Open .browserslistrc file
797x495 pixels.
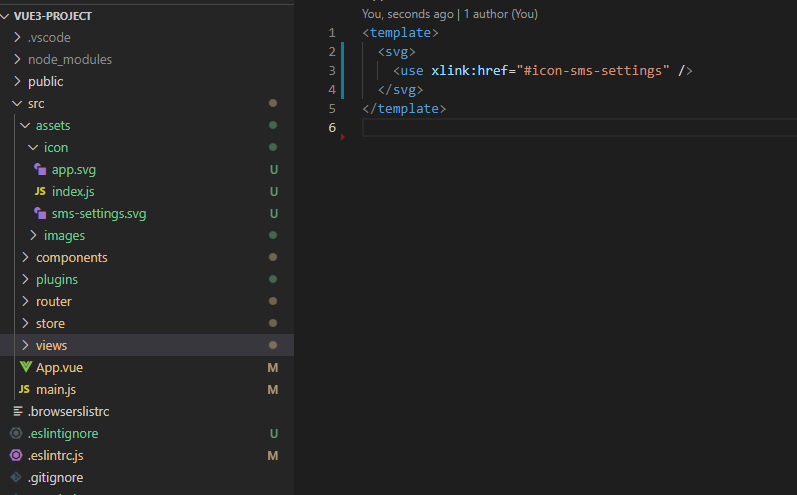69,412
